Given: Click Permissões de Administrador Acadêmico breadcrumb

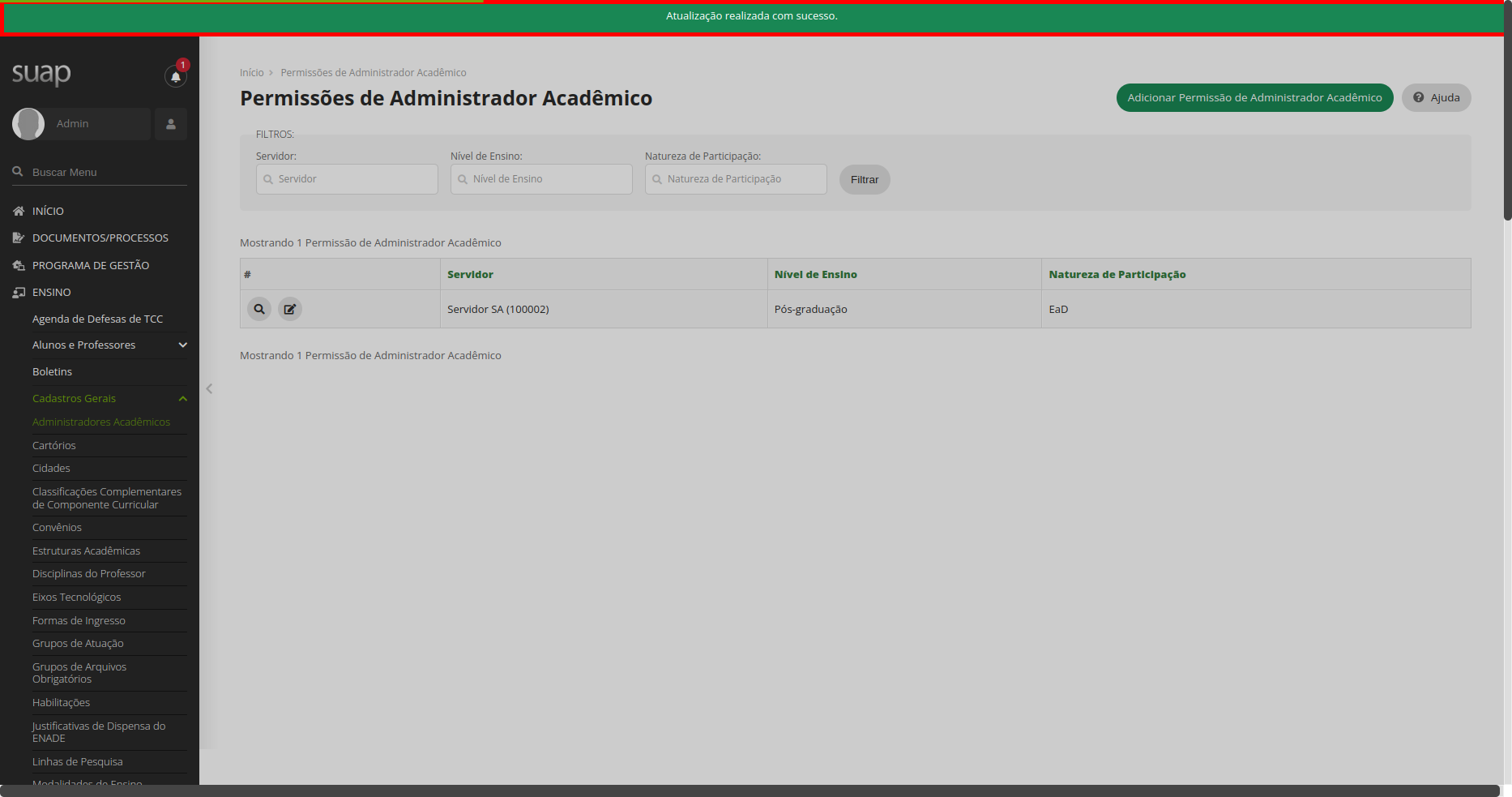Looking at the screenshot, I should (x=374, y=73).
